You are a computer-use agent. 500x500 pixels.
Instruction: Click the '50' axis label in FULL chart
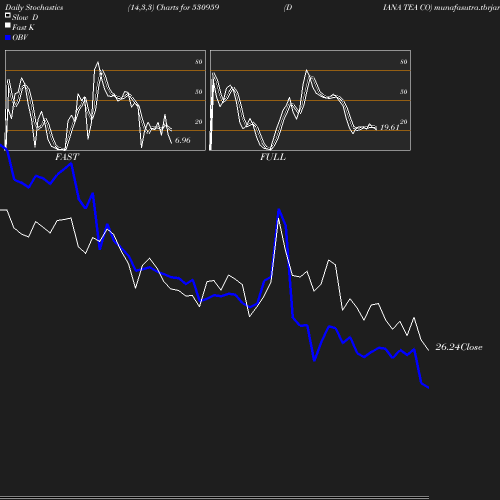[x=404, y=92]
